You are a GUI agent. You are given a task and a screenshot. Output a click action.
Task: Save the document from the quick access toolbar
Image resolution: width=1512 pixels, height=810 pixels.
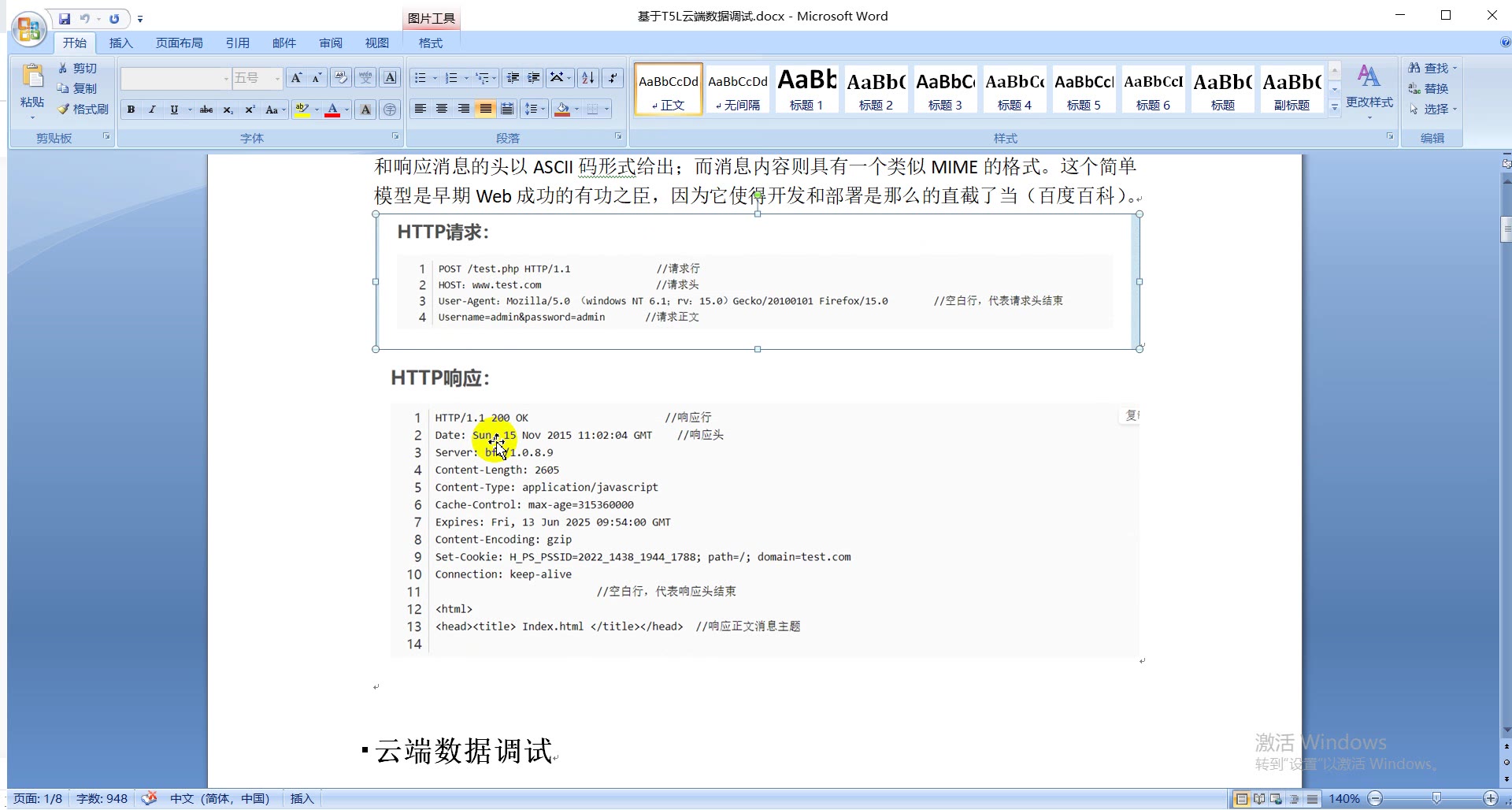coord(65,18)
